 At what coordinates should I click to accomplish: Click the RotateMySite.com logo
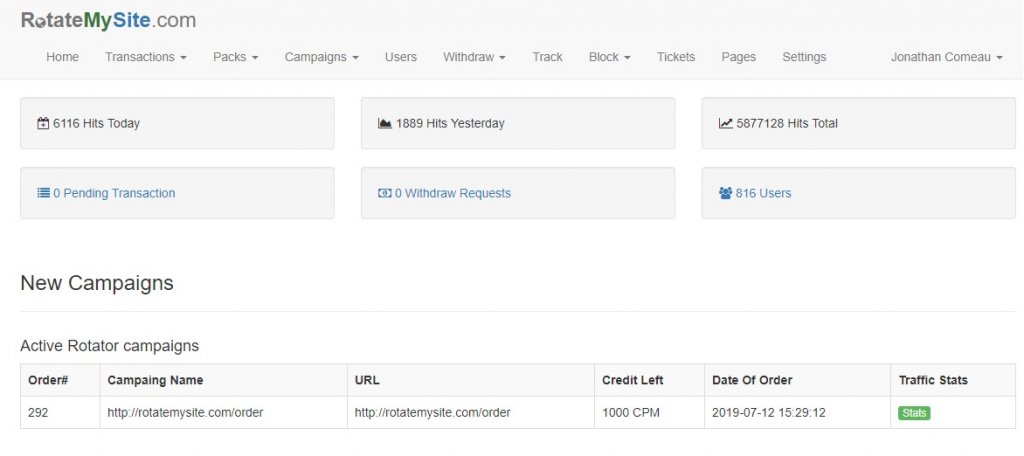point(108,20)
